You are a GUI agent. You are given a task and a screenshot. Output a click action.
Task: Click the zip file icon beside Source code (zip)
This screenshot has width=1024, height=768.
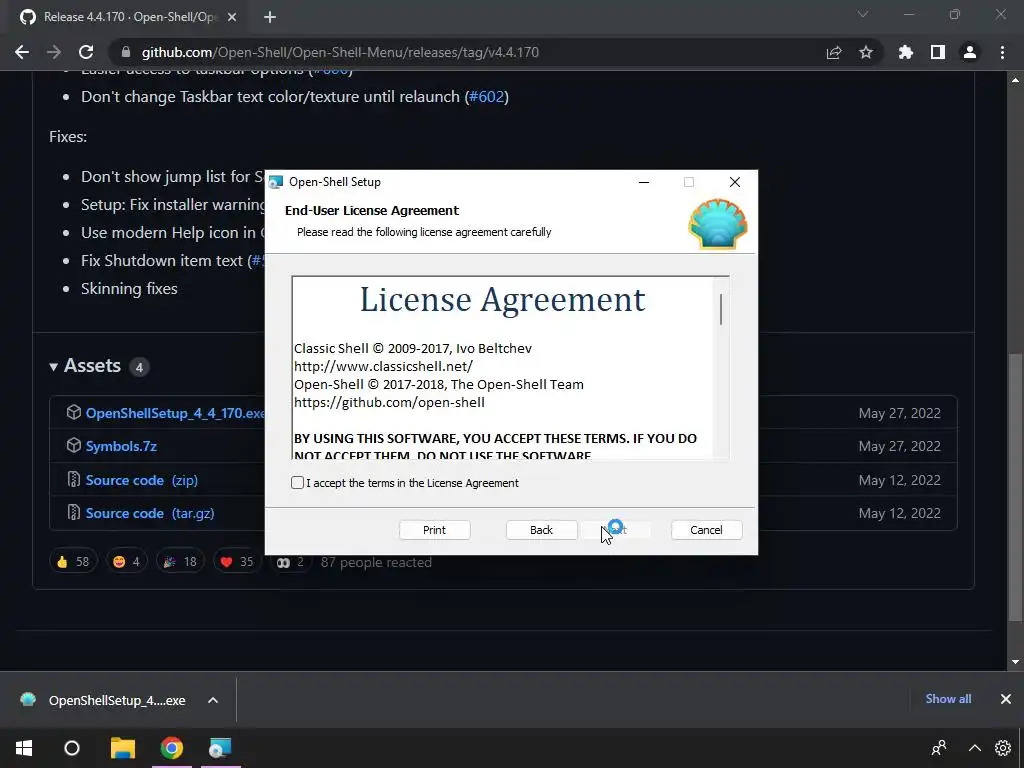click(x=74, y=479)
